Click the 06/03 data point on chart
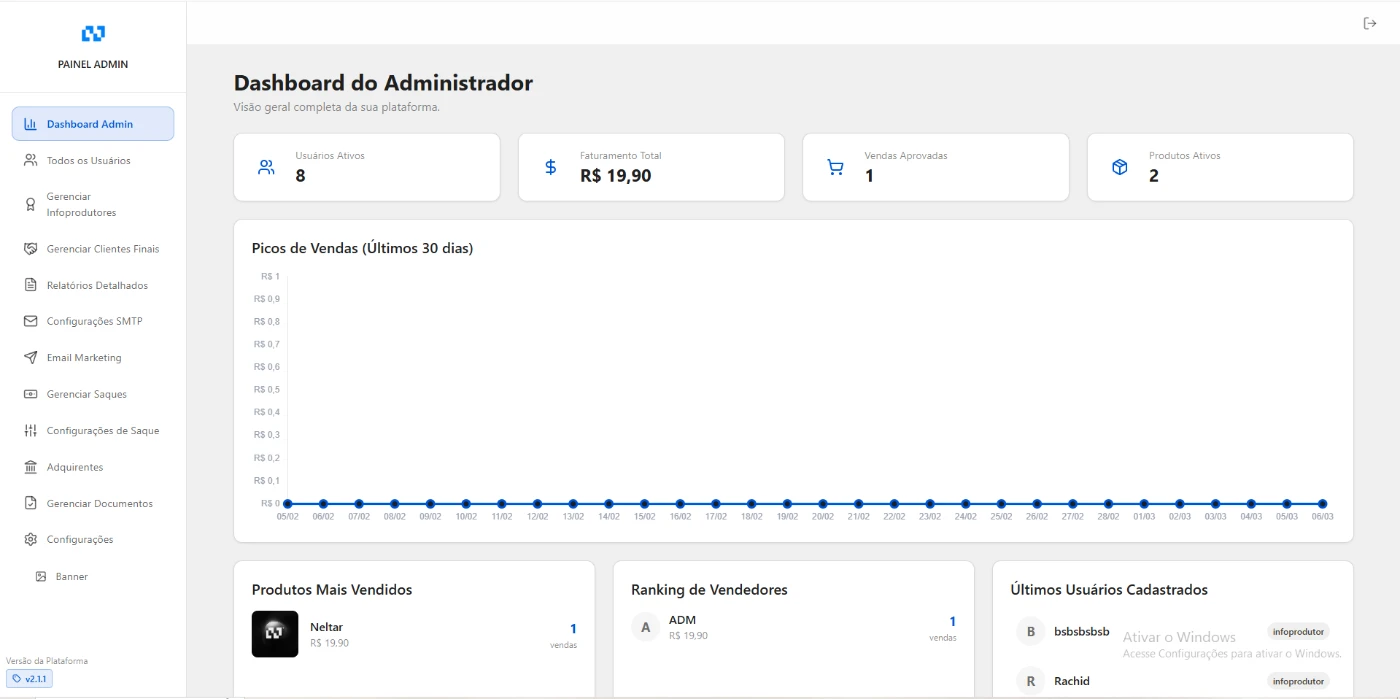1400x699 pixels. coord(1322,504)
